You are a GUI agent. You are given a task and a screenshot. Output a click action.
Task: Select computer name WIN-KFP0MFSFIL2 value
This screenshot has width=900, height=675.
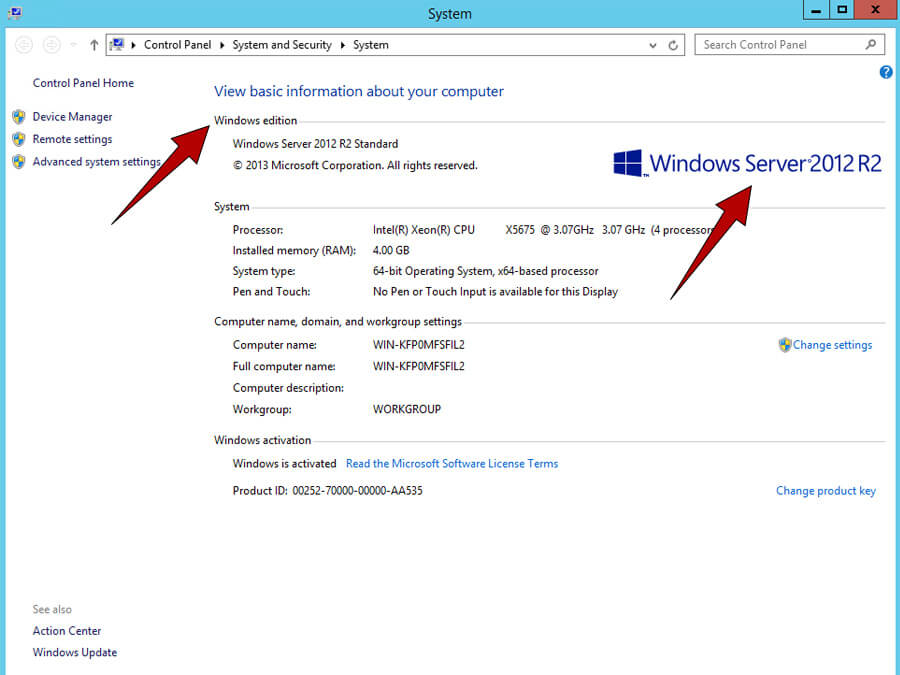[418, 345]
